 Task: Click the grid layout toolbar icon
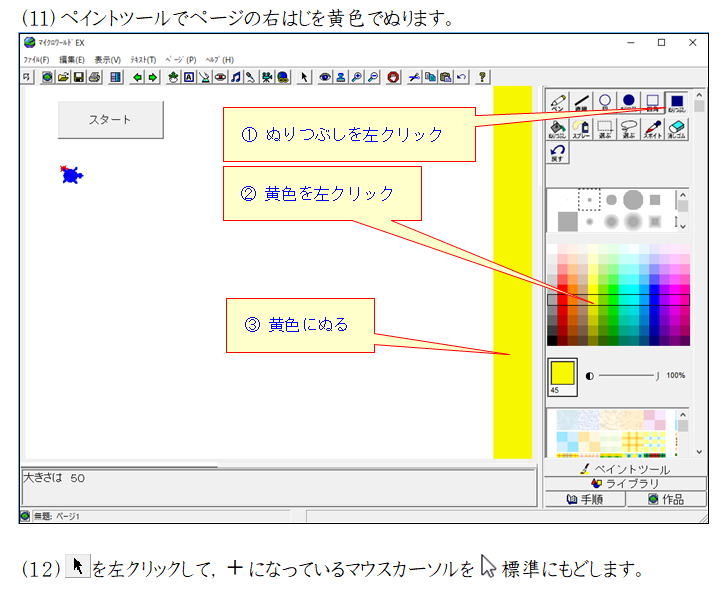click(x=115, y=77)
